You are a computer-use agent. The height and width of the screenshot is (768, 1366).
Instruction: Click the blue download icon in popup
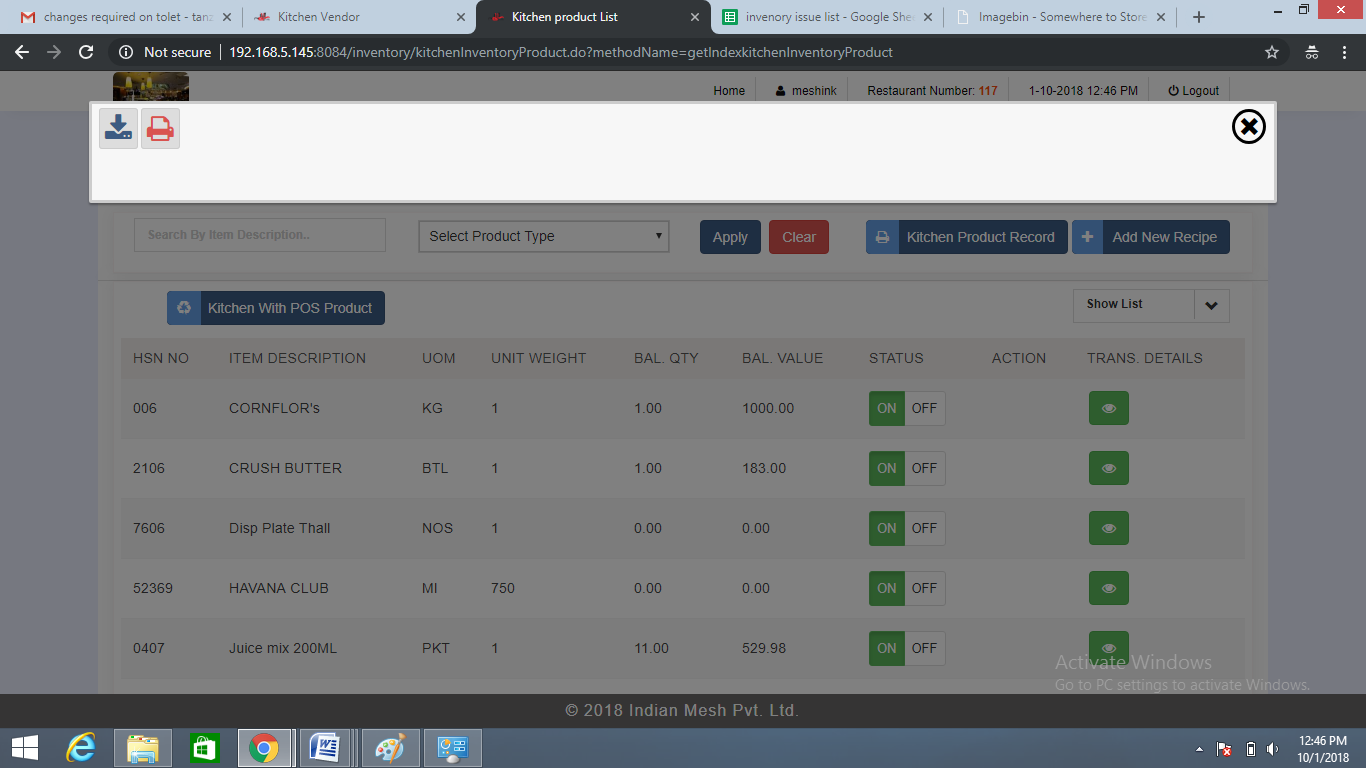tap(119, 129)
